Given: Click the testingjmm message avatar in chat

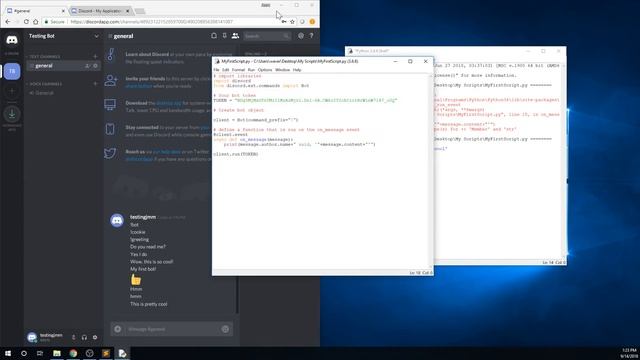Looking at the screenshot, I should (x=117, y=220).
